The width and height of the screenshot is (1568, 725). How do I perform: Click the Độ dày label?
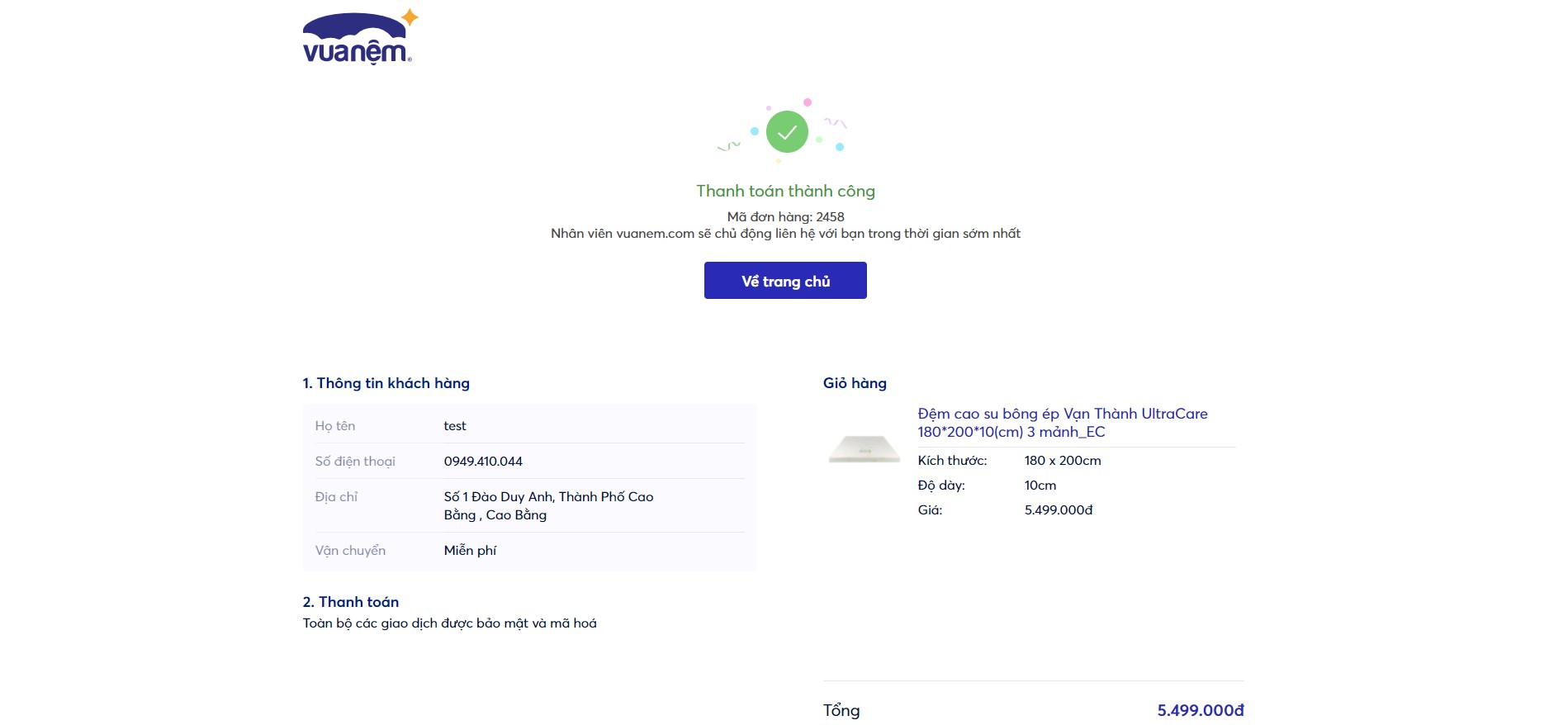pyautogui.click(x=941, y=486)
